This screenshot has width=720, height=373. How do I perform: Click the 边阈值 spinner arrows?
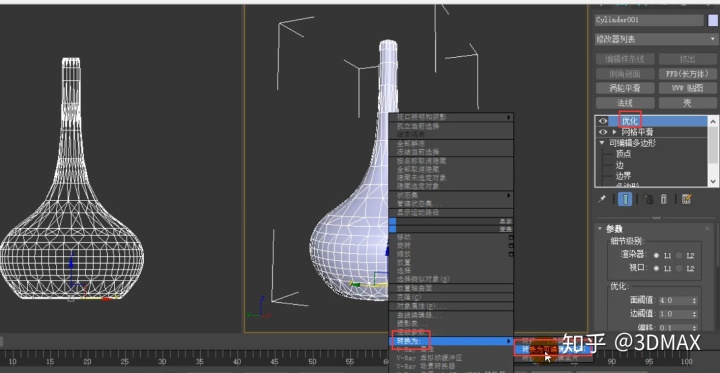tap(694, 314)
